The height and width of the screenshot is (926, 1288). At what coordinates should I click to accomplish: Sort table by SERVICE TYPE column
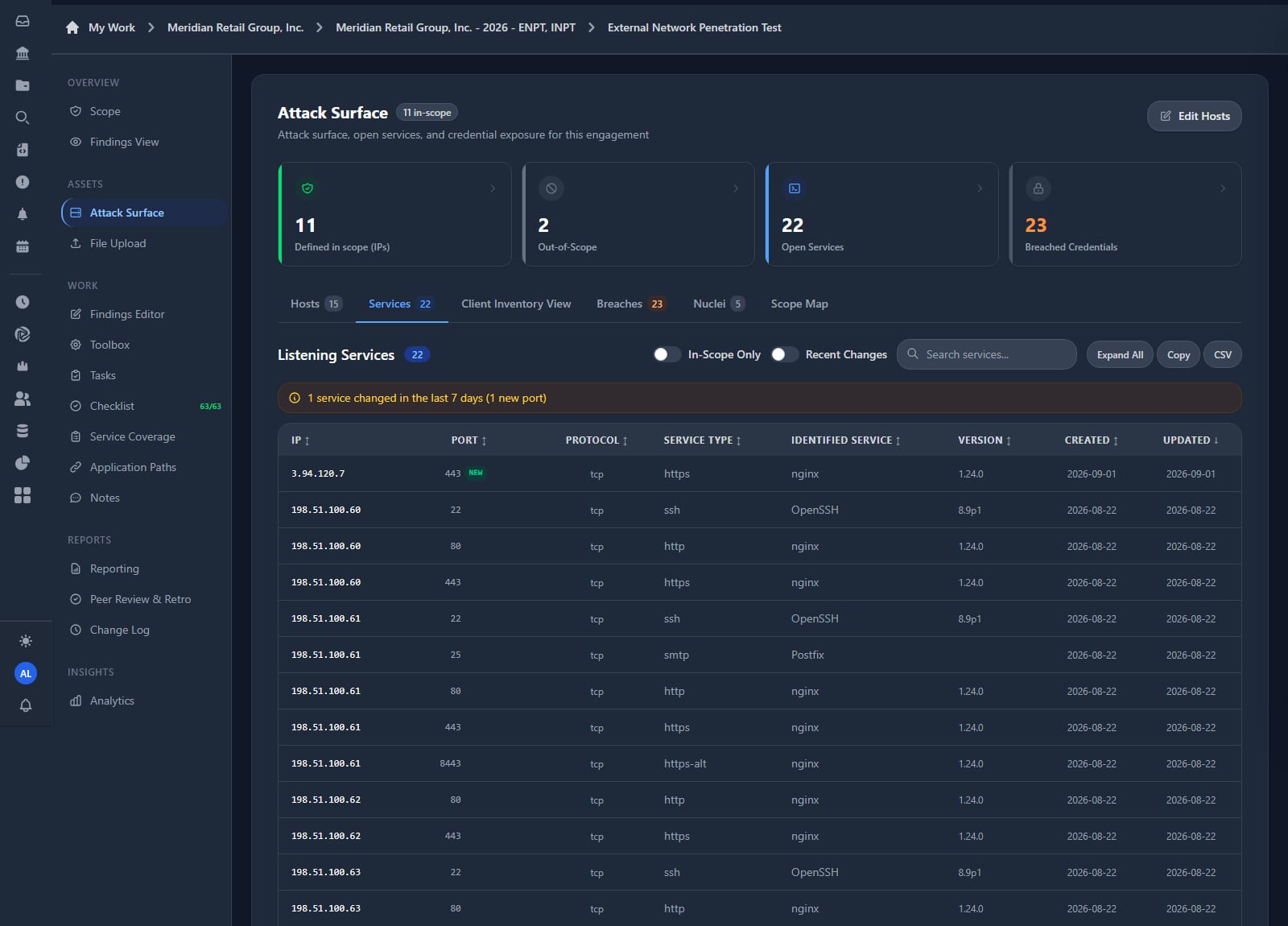click(x=702, y=440)
